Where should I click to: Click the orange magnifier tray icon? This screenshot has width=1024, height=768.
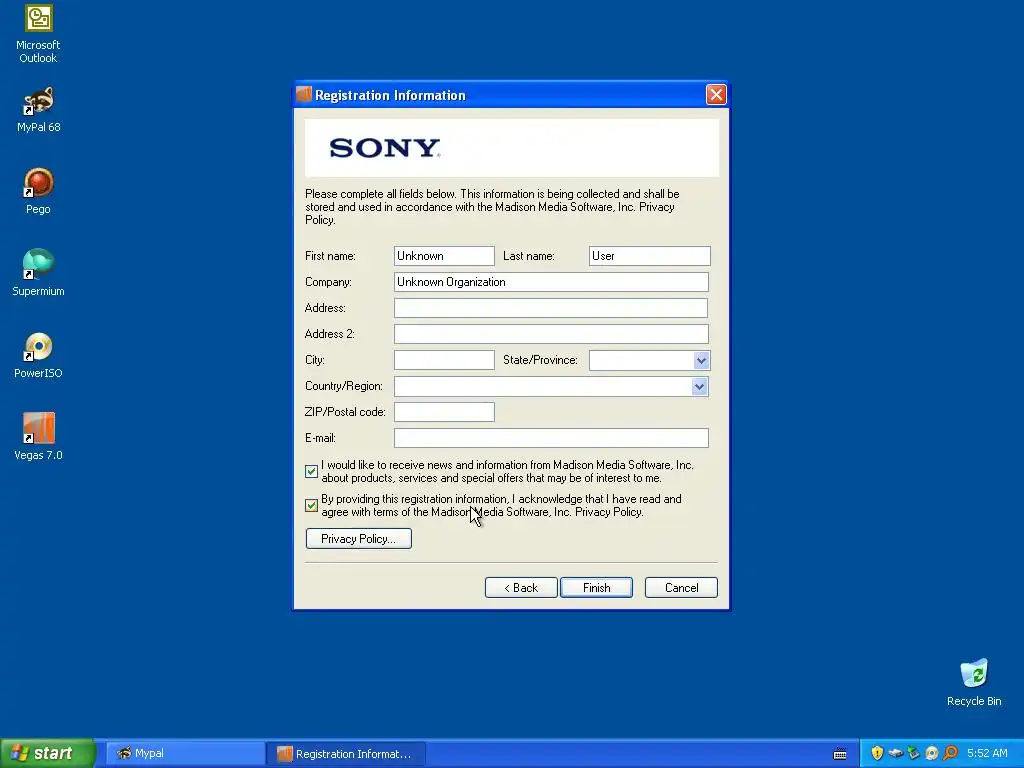[950, 753]
